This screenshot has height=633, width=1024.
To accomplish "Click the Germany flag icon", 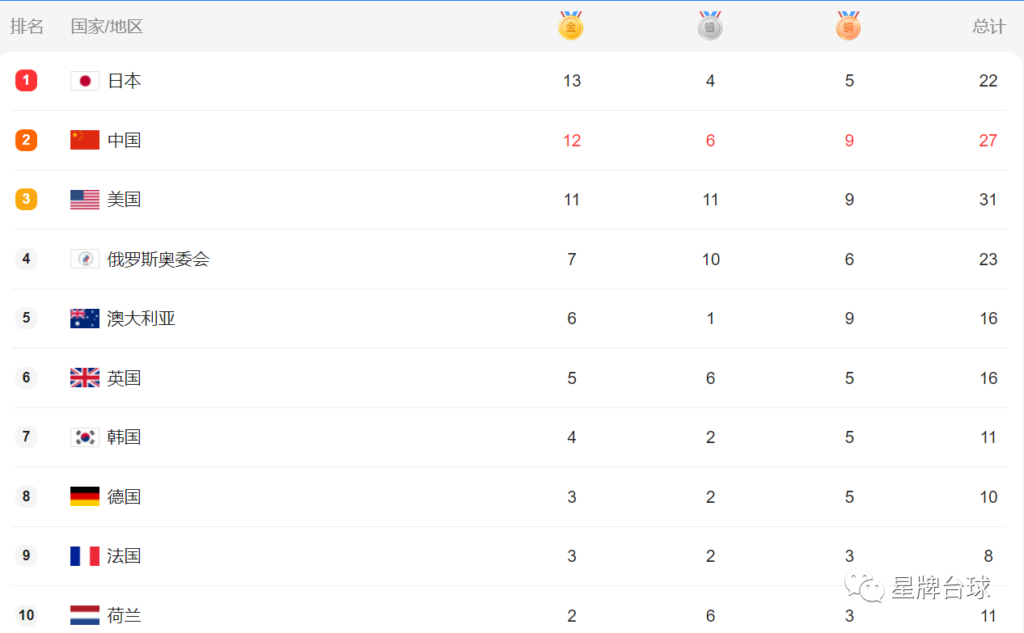I will (85, 496).
